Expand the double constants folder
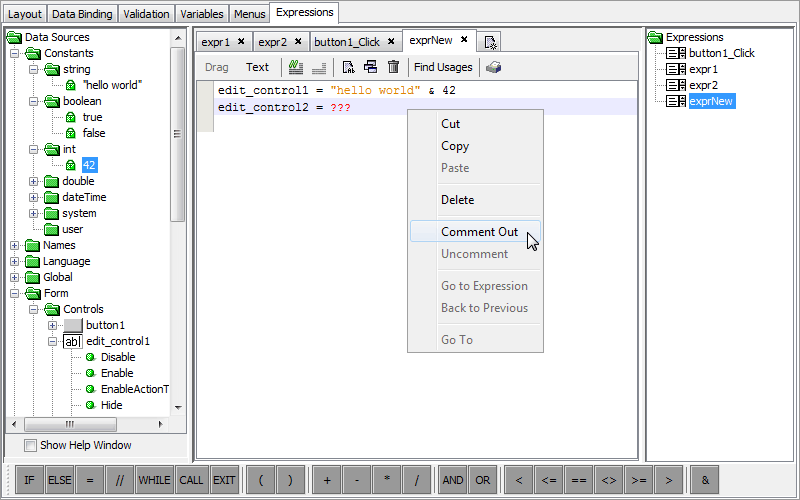Screen dimensions: 800x500 point(34,181)
